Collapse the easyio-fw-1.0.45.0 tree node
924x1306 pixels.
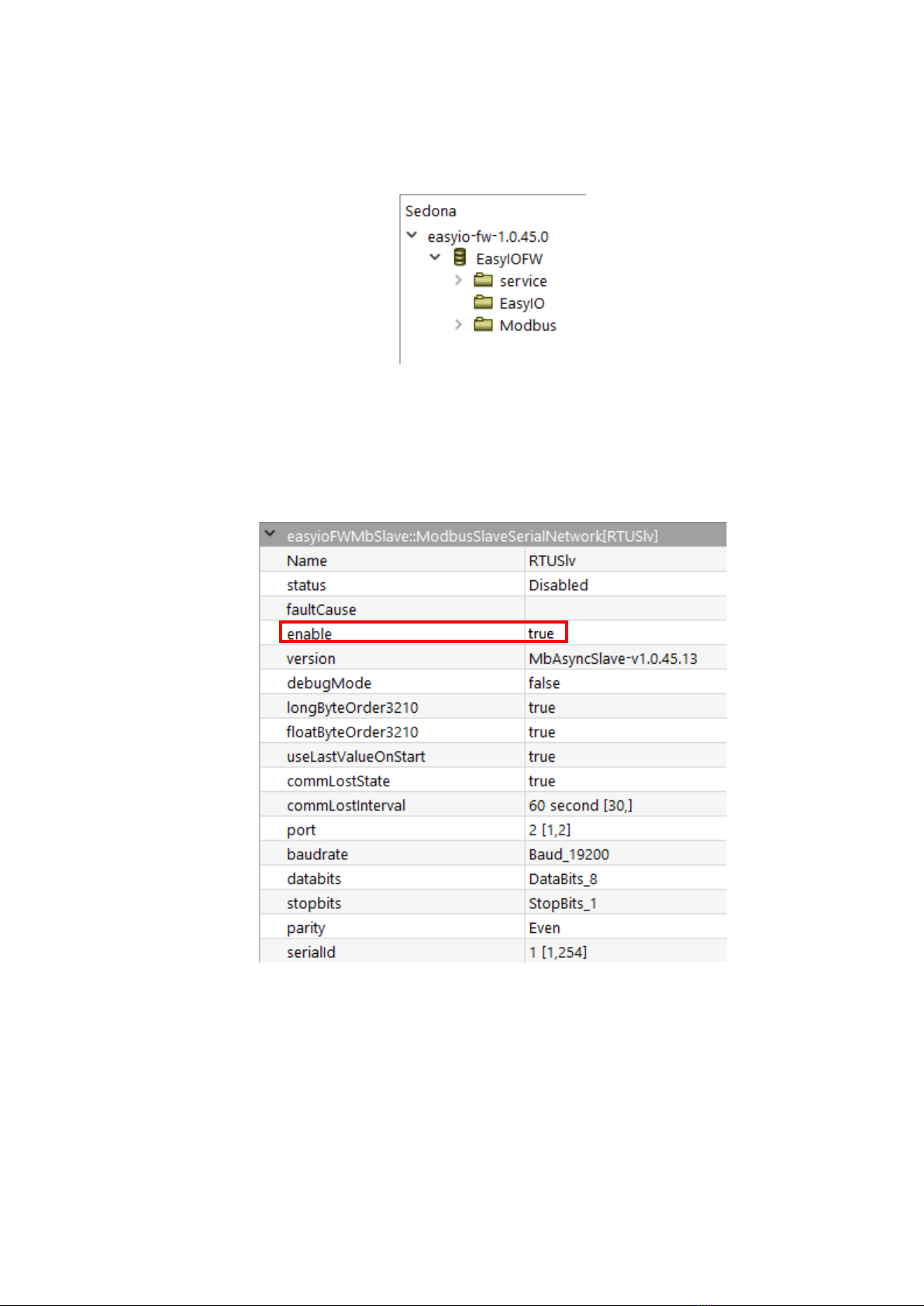[x=412, y=235]
